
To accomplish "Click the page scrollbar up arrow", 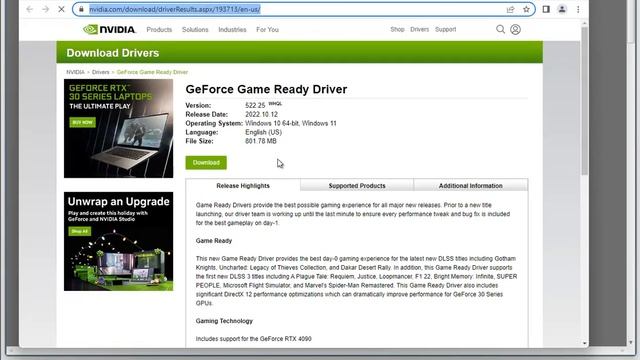I will (584, 24).
